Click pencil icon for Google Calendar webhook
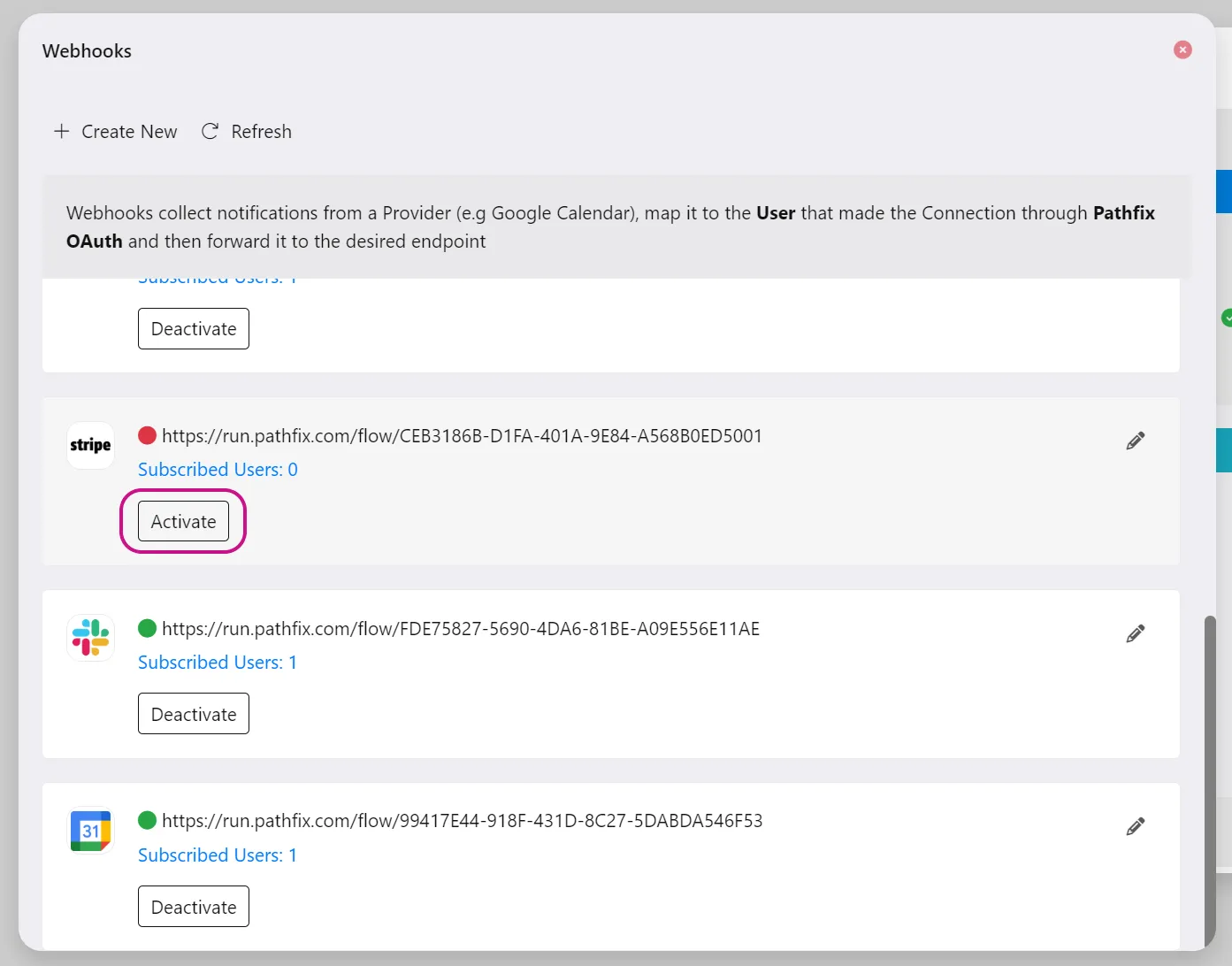 (x=1136, y=826)
